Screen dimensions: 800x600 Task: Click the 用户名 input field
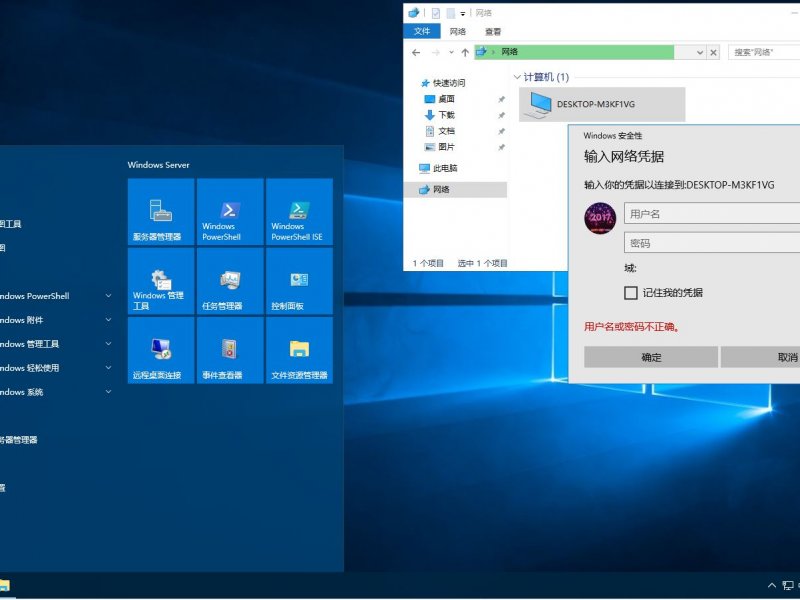(712, 214)
